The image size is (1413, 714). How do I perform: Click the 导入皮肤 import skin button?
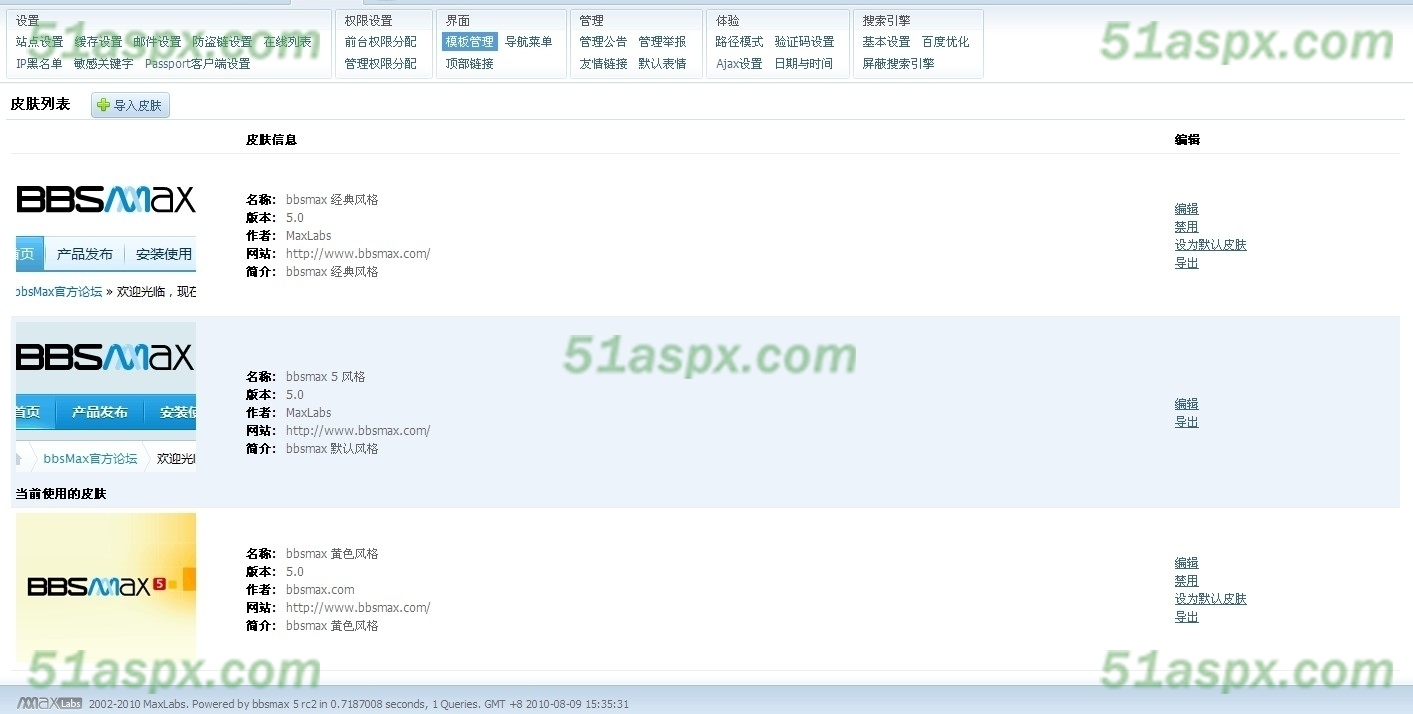point(130,105)
